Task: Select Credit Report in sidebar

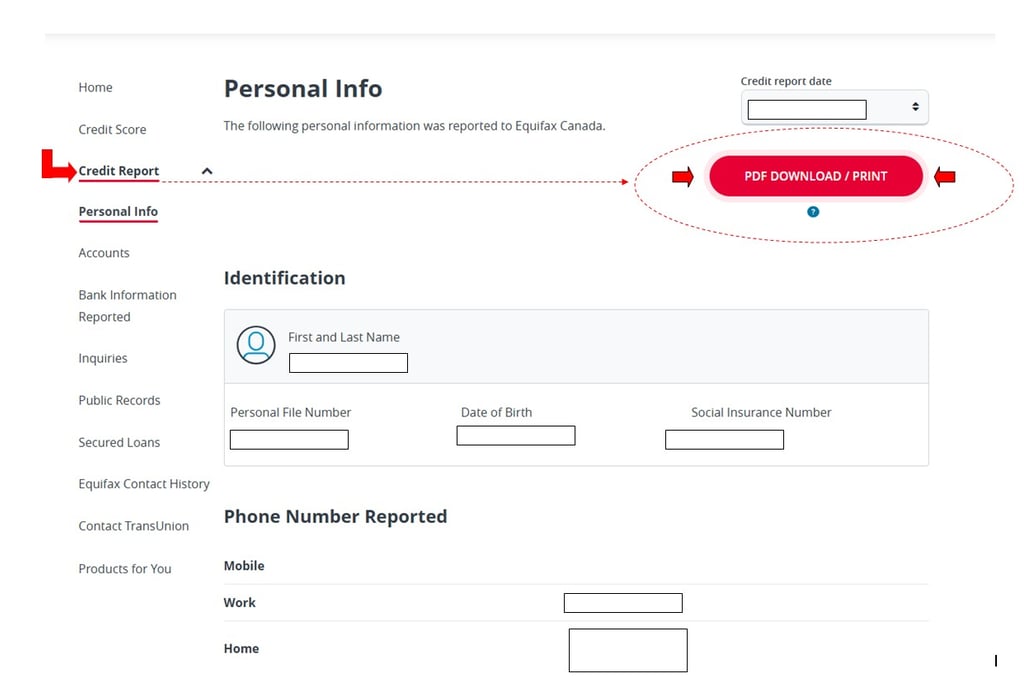Action: pyautogui.click(x=119, y=171)
